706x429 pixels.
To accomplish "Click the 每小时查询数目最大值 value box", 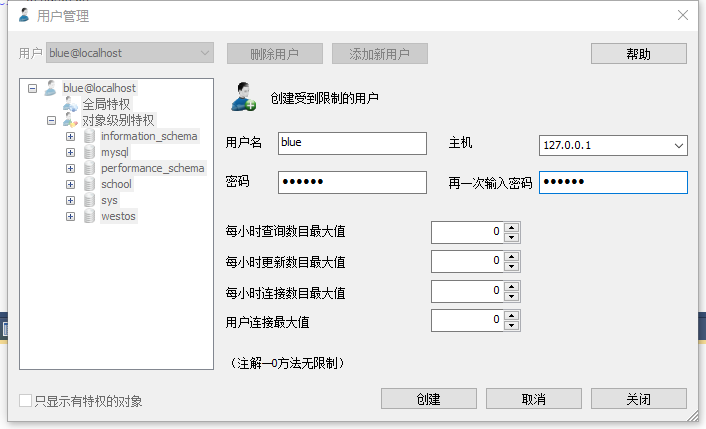I will 467,232.
